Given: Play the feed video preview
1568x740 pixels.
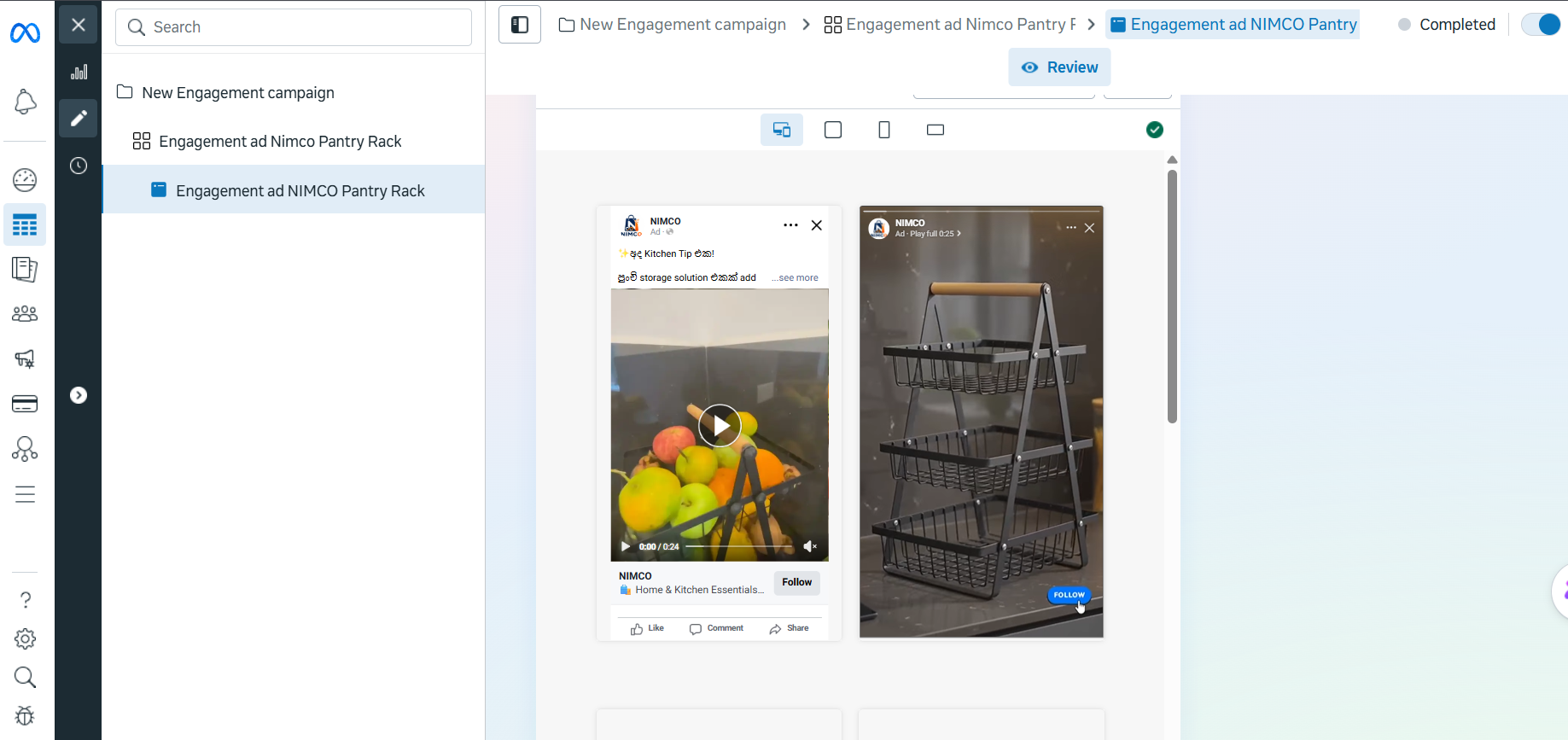Looking at the screenshot, I should click(x=720, y=425).
